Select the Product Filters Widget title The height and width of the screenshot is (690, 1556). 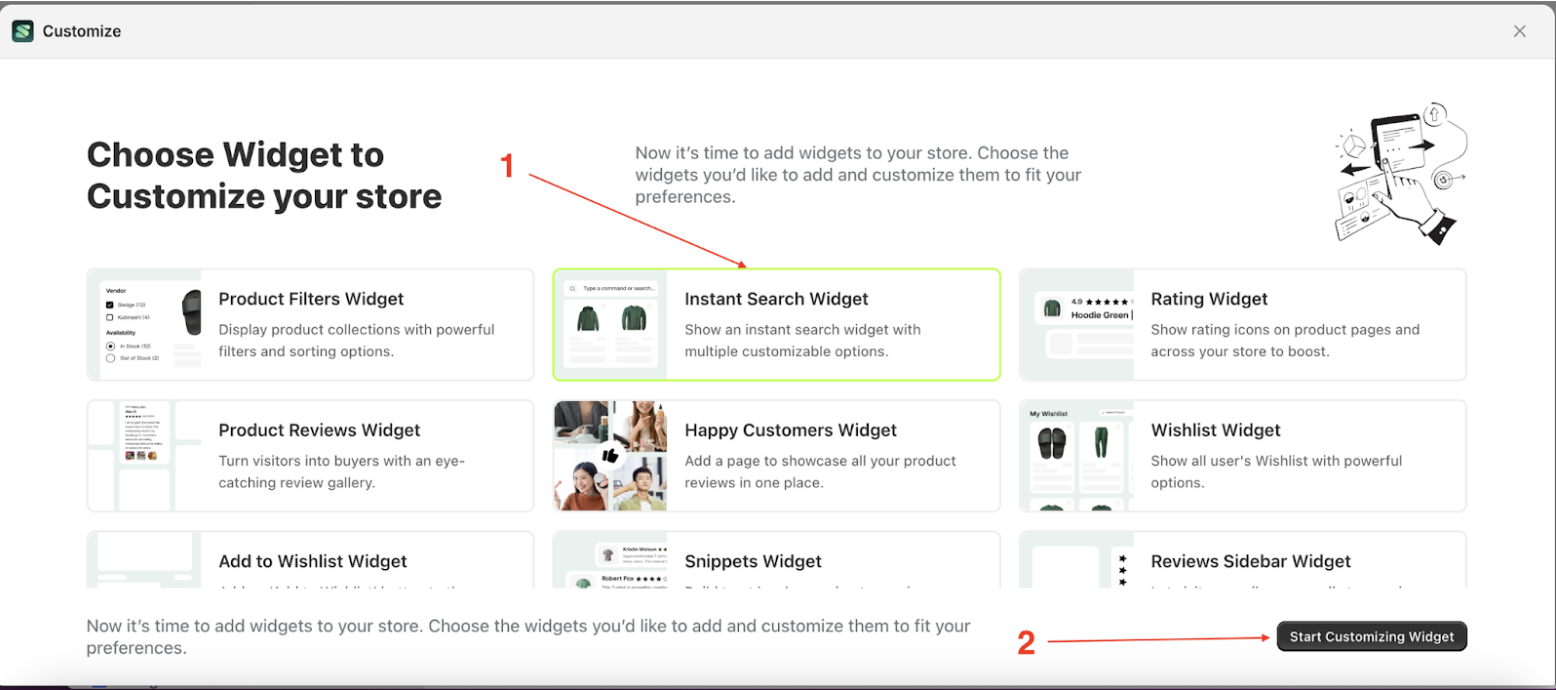311,299
